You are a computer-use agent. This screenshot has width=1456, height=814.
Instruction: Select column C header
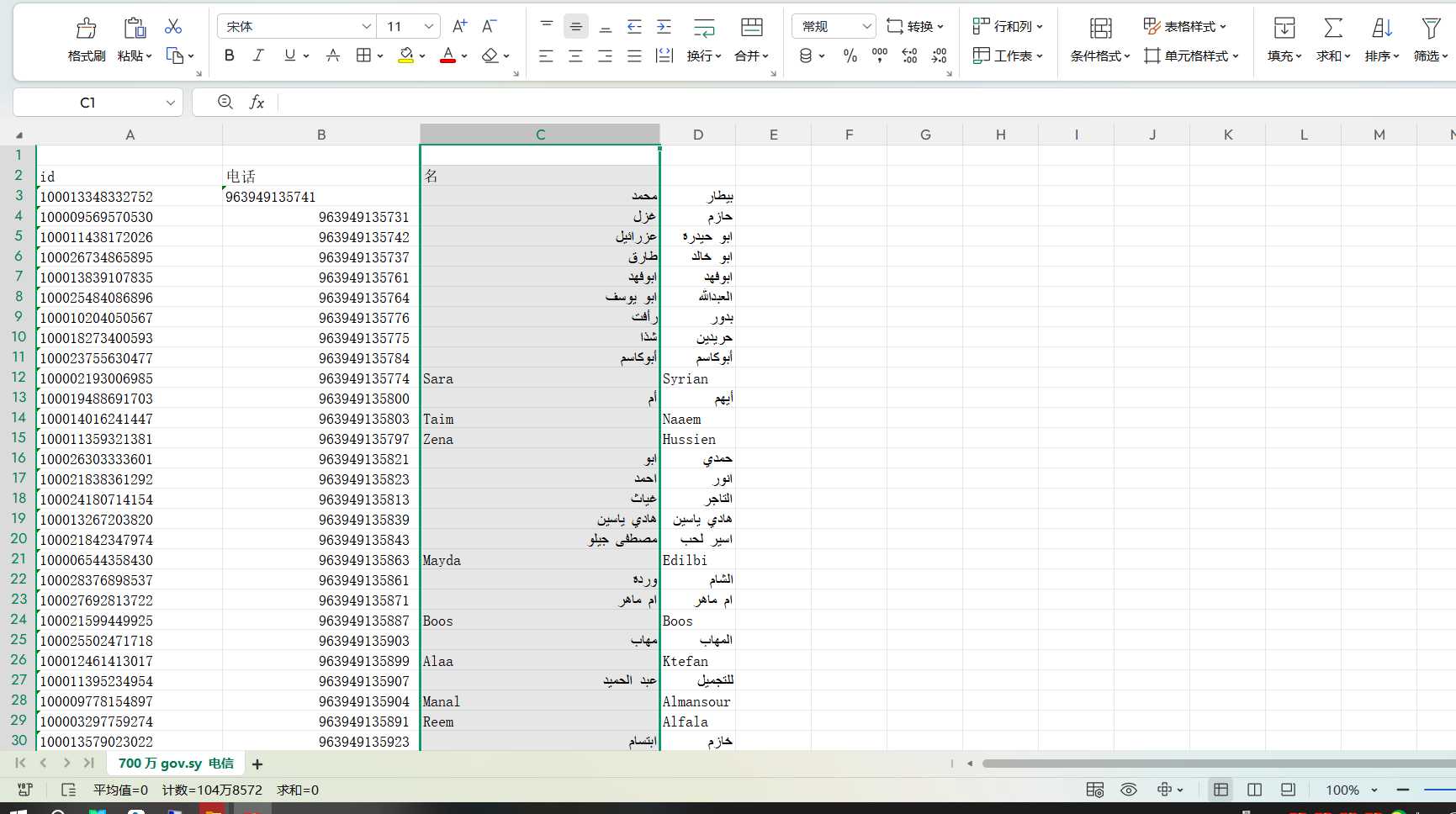tap(540, 135)
